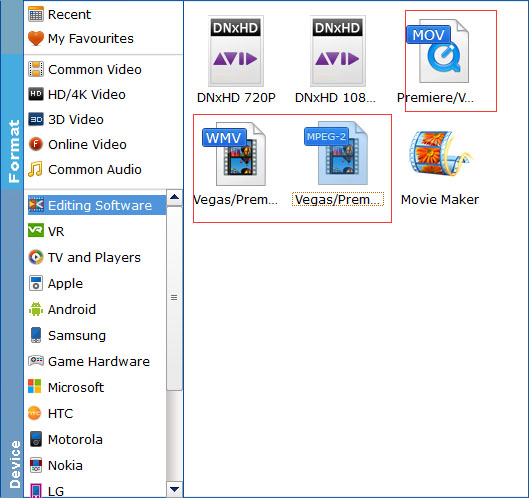Select the Microsoft category label
The image size is (529, 498).
pyautogui.click(x=76, y=387)
